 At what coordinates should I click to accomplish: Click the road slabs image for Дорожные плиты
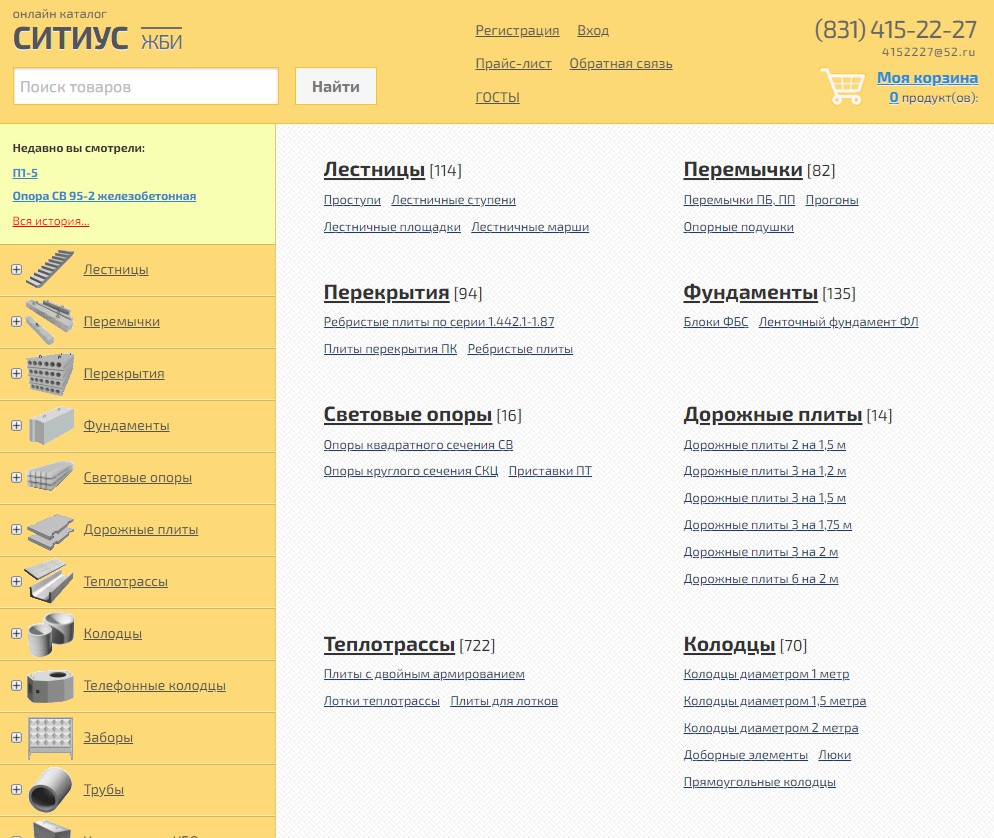pos(50,531)
